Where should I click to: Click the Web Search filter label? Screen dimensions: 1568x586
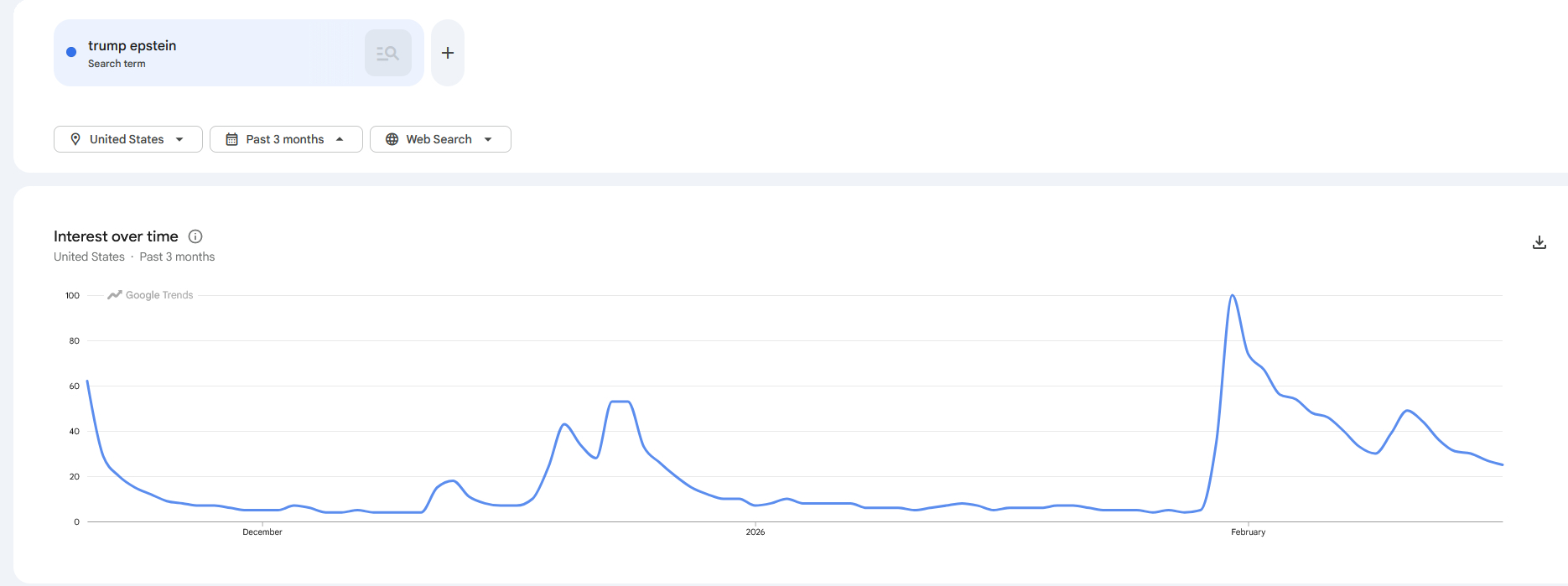point(439,139)
